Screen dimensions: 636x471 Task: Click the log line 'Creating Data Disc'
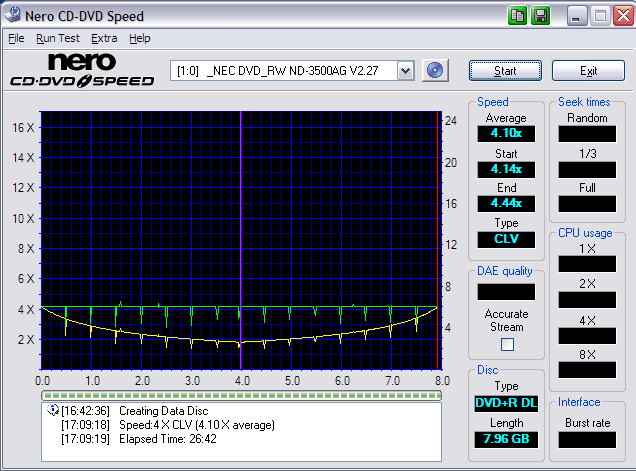point(163,411)
